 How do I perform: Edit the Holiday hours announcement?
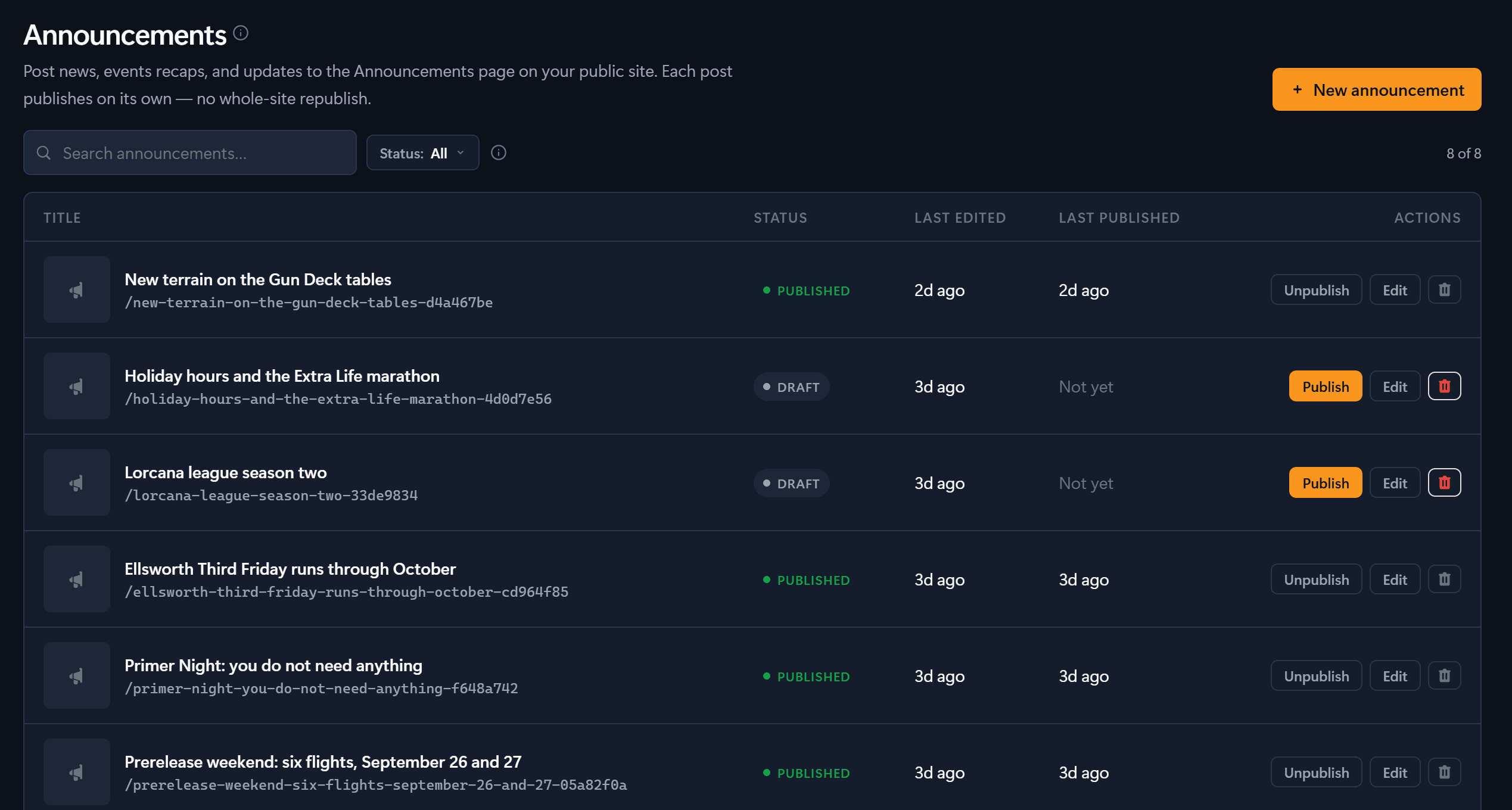coord(1395,387)
